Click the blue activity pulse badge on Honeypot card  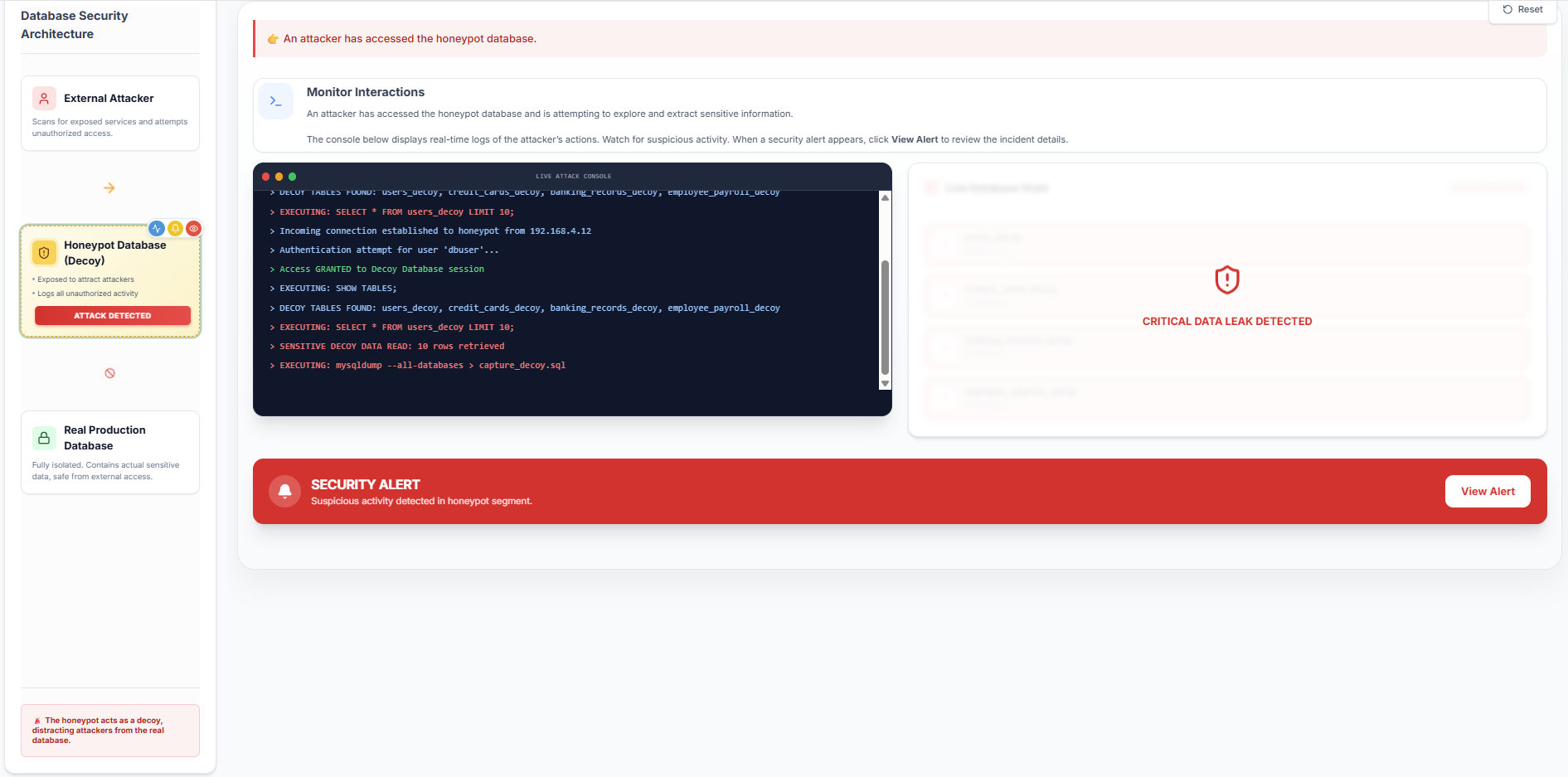pos(157,229)
